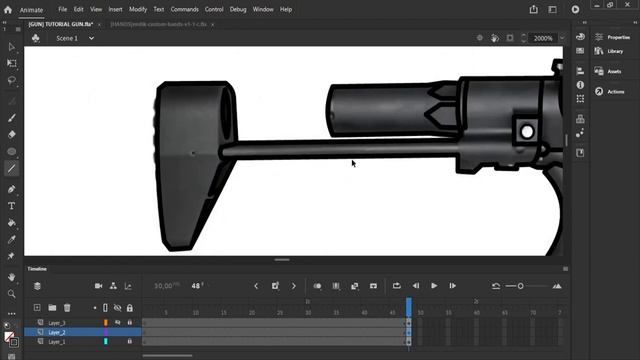Toggle Center Stage icon
Viewport: 640px width, 360px height.
(x=480, y=38)
